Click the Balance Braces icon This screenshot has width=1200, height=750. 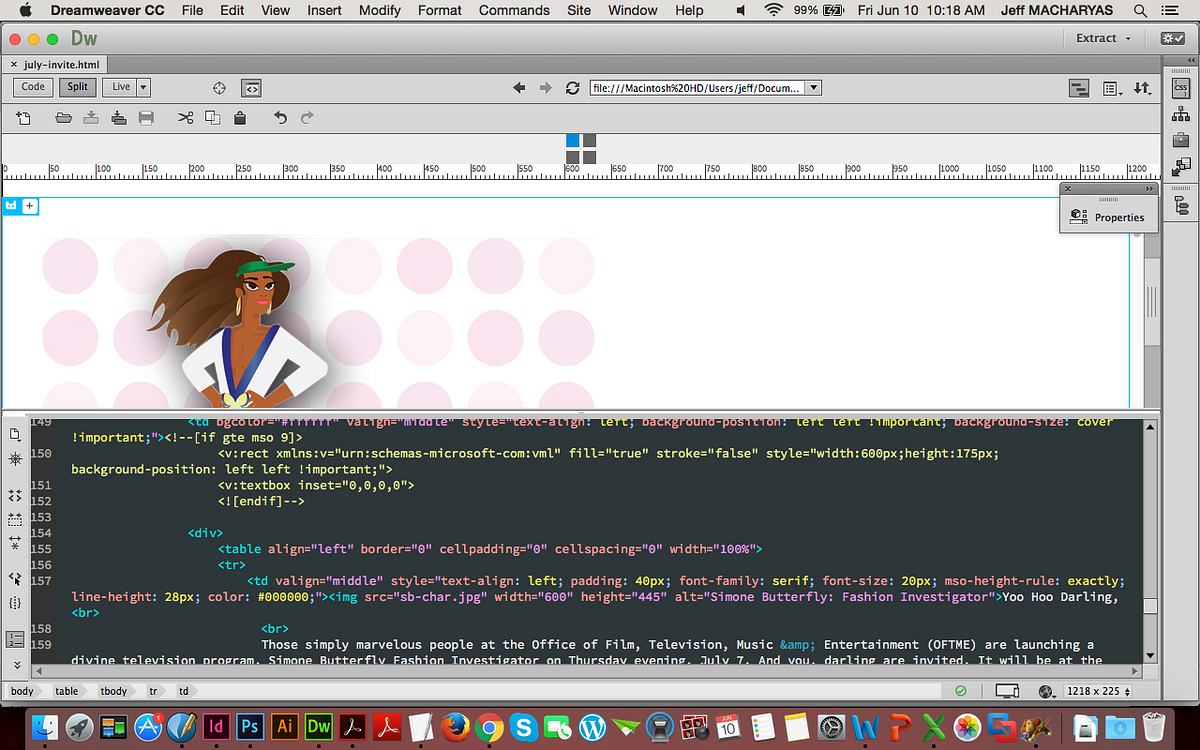click(x=15, y=604)
